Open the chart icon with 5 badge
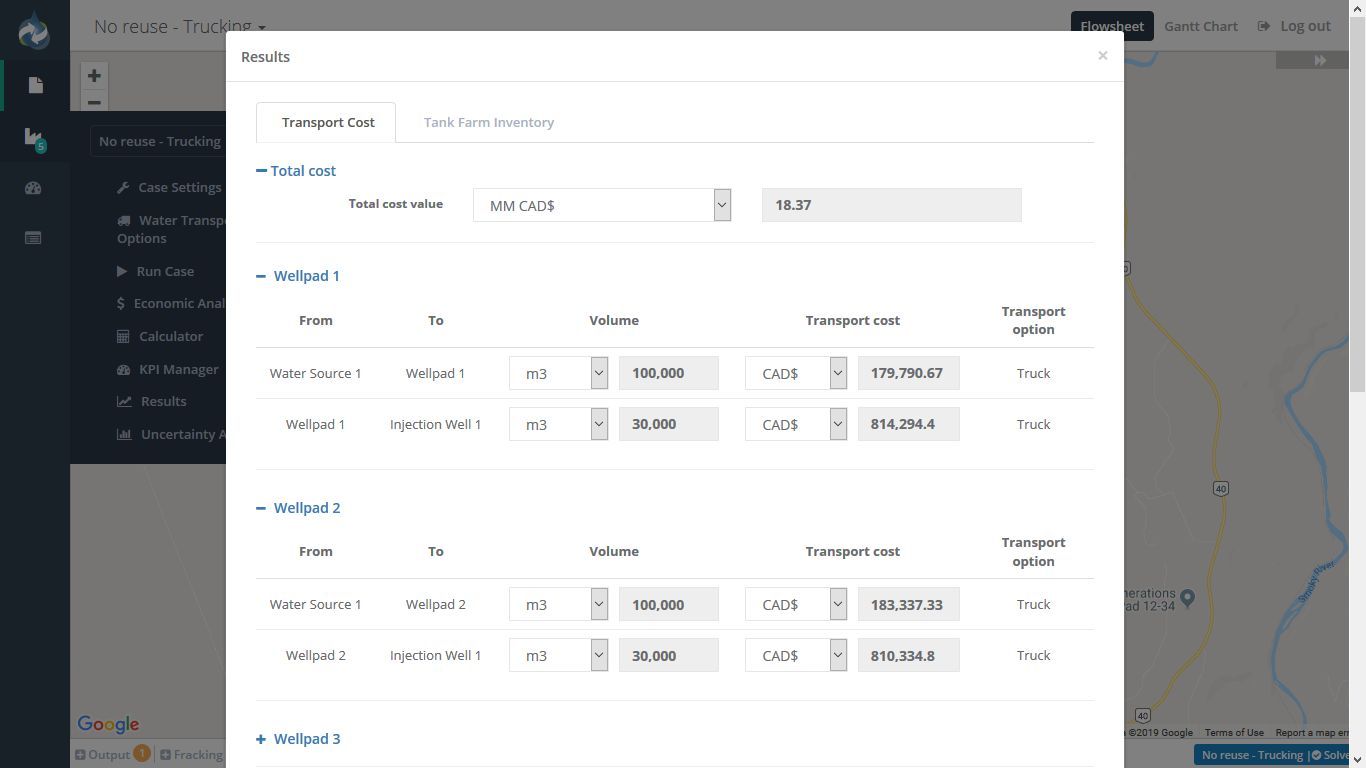 pos(34,138)
